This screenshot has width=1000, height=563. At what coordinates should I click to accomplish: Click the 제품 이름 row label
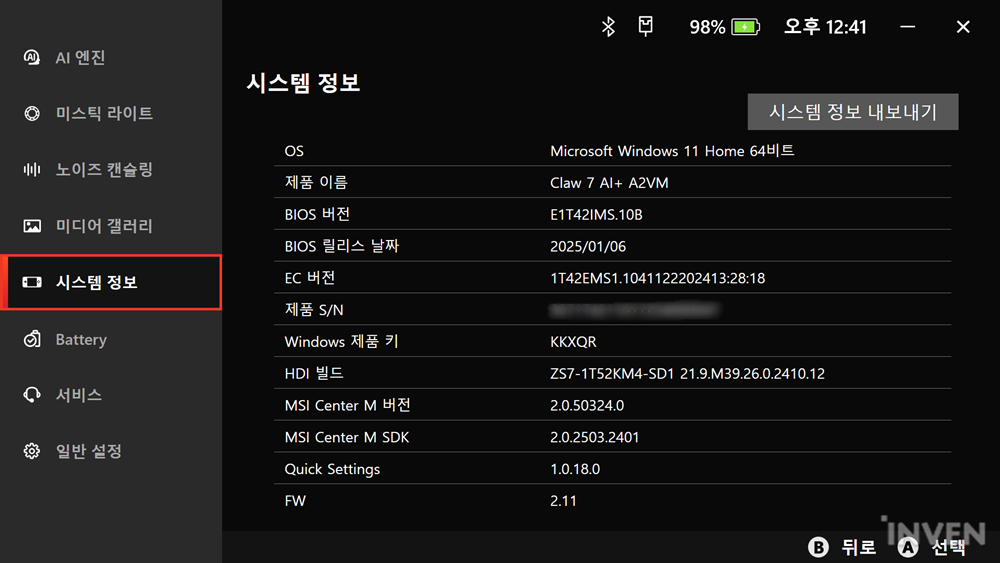coord(316,182)
